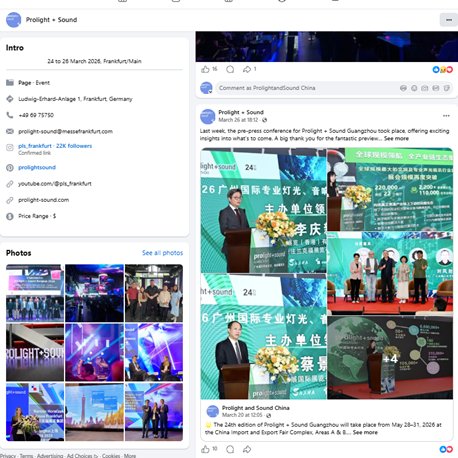Expand 'See more' in the shared Guangzhou post
Image resolution: width=458 pixels, height=458 pixels.
pos(365,432)
